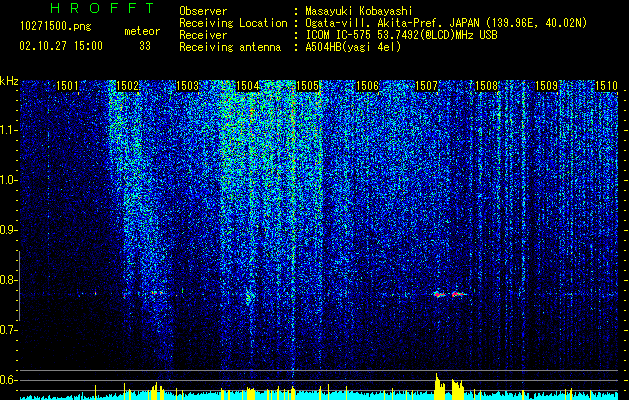Click the 1503 time marker
The height and width of the screenshot is (400, 629).
(187, 86)
